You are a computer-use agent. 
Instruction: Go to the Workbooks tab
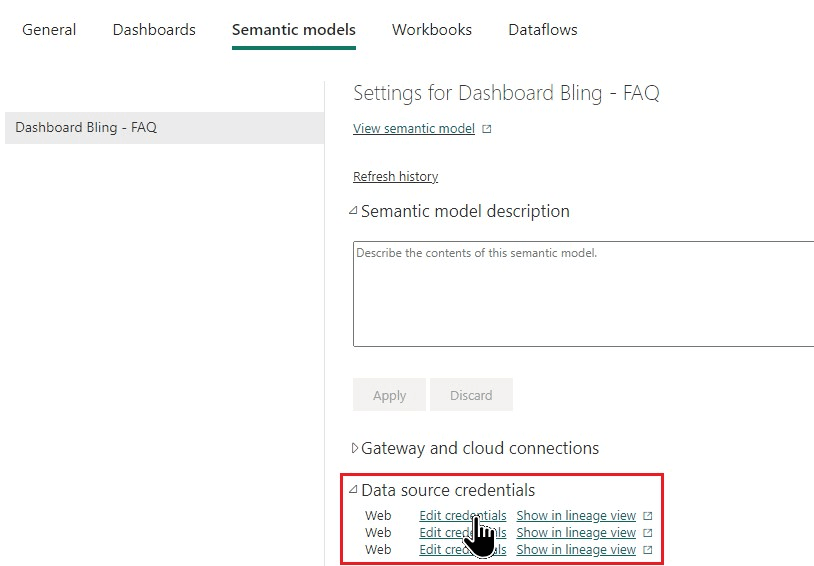(432, 30)
